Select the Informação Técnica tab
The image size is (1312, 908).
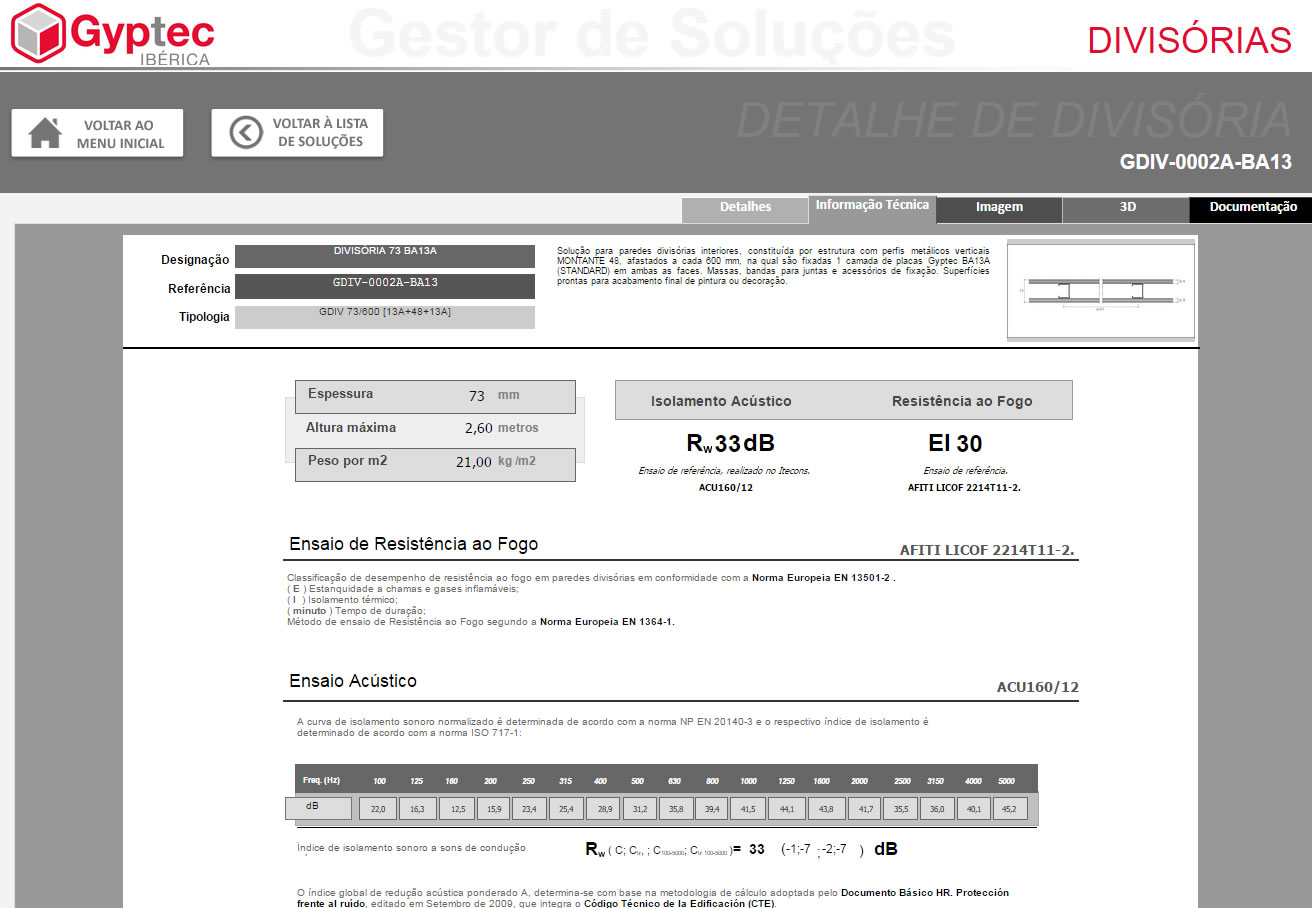coord(872,205)
